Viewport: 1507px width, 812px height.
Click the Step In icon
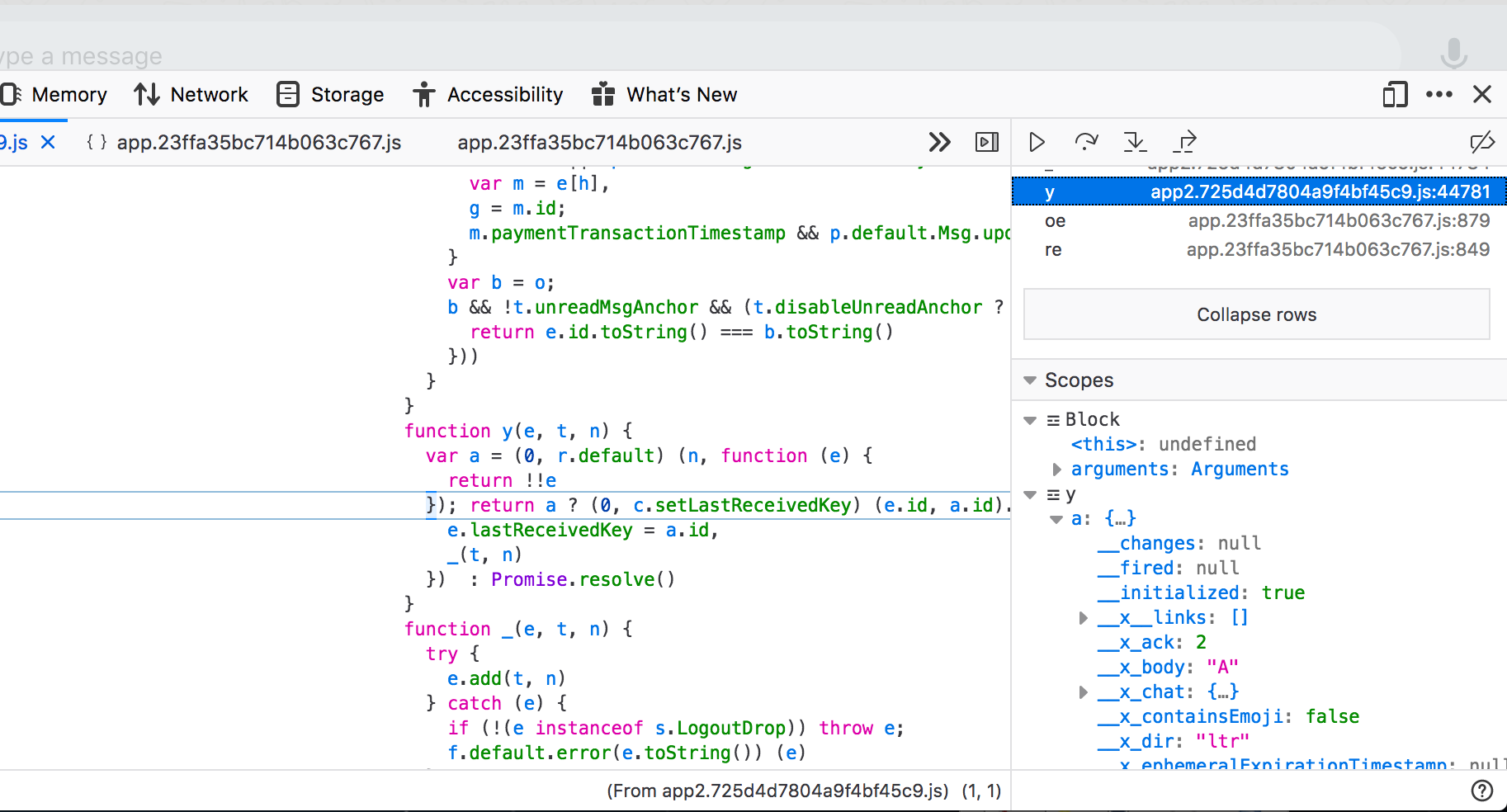1136,142
